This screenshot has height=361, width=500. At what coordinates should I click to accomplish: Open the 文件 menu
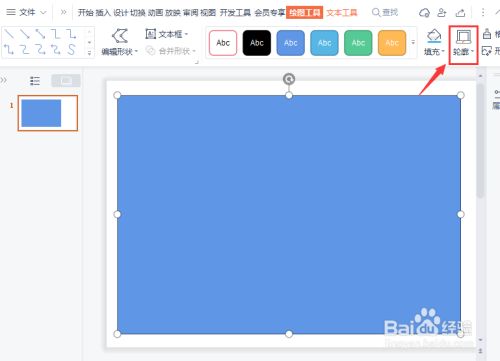pyautogui.click(x=27, y=13)
